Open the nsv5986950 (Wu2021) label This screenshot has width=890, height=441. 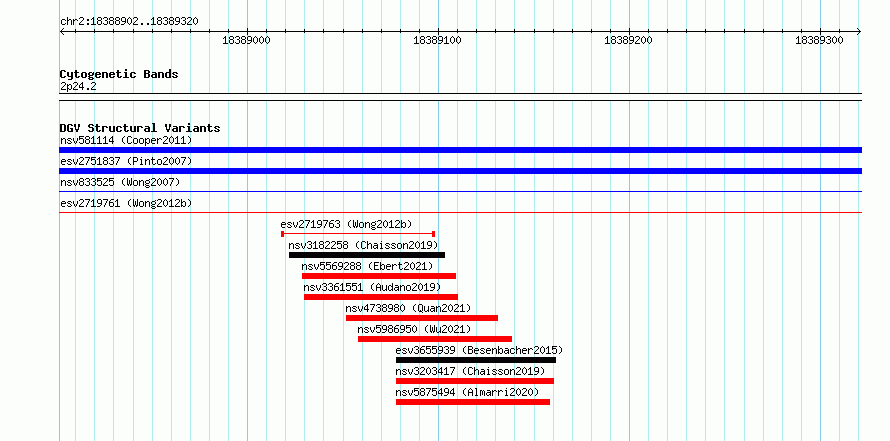[x=414, y=329]
